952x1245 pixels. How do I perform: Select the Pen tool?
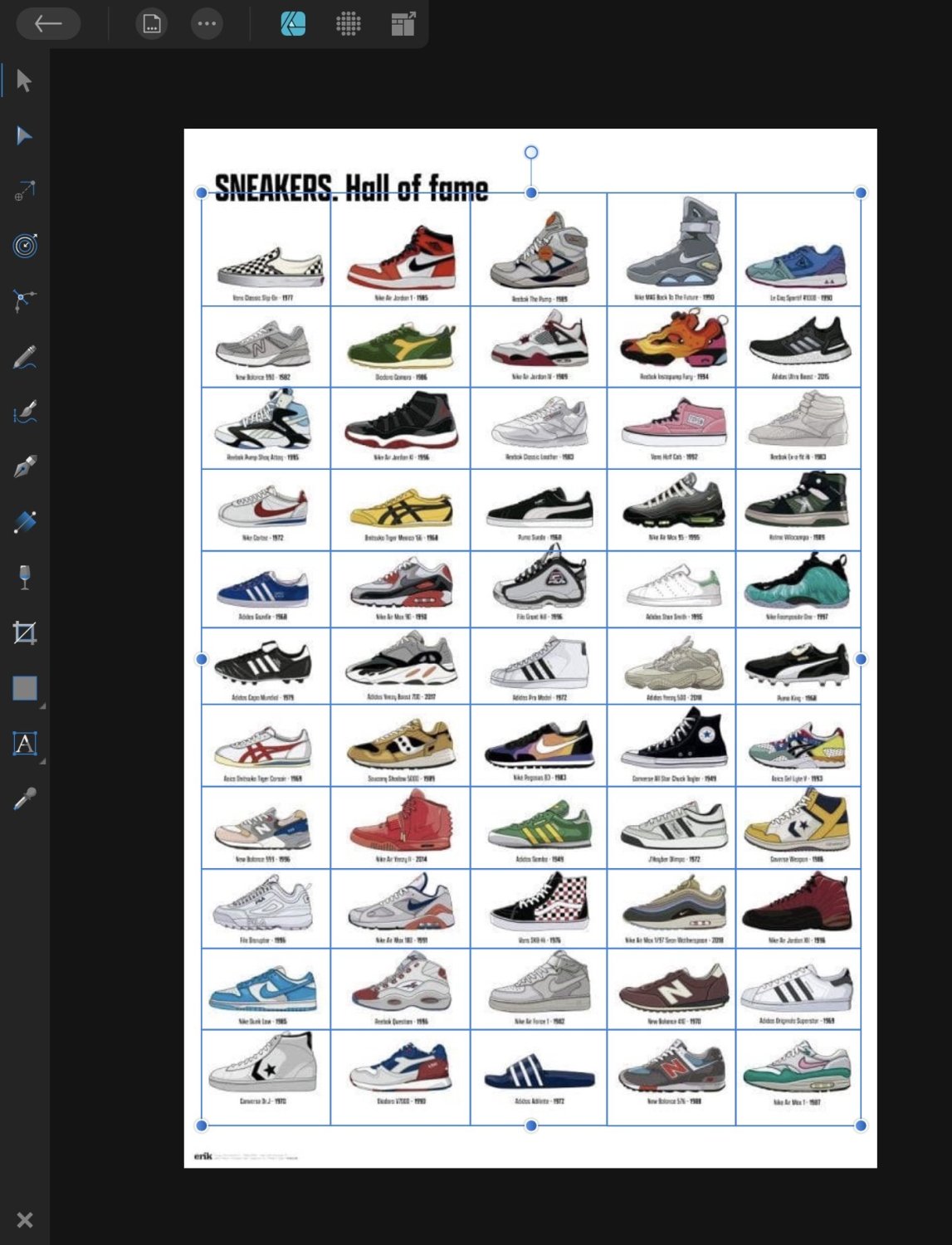24,466
